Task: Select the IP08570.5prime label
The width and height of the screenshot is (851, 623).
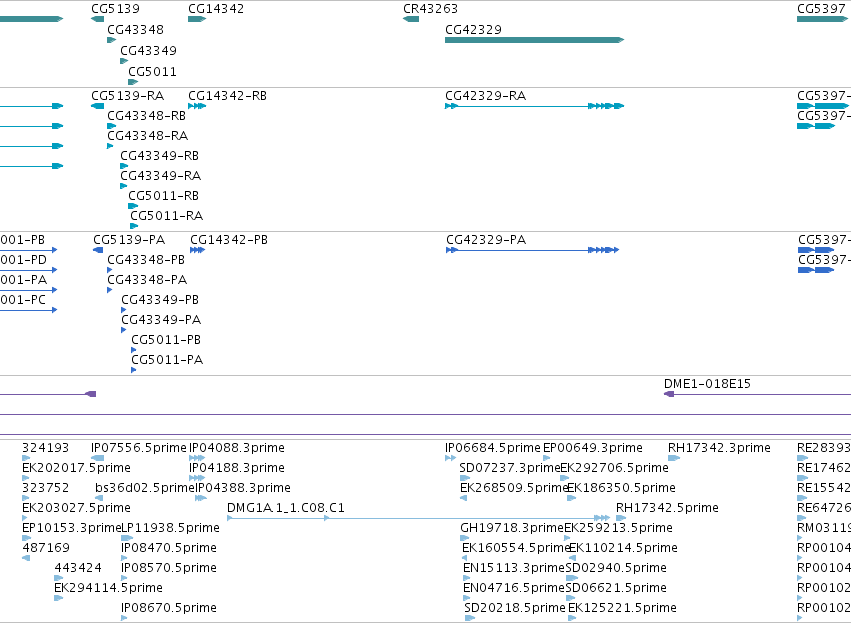Action: click(x=169, y=568)
